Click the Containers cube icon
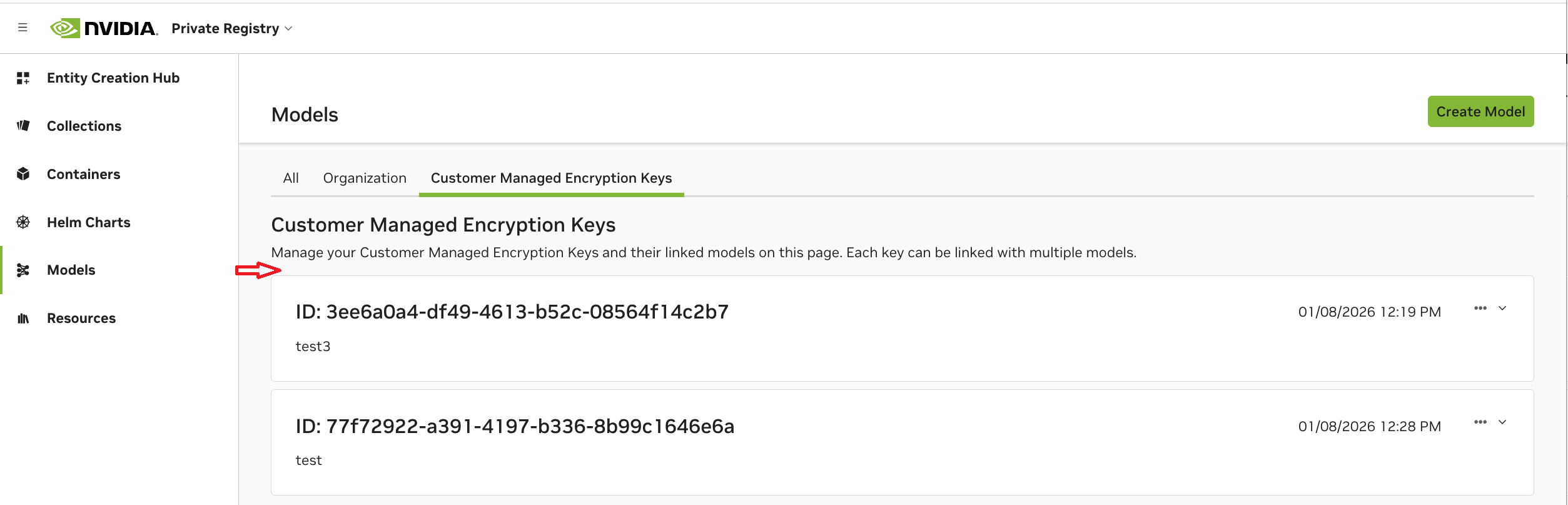Screen dimensions: 1568x505 pos(23,174)
